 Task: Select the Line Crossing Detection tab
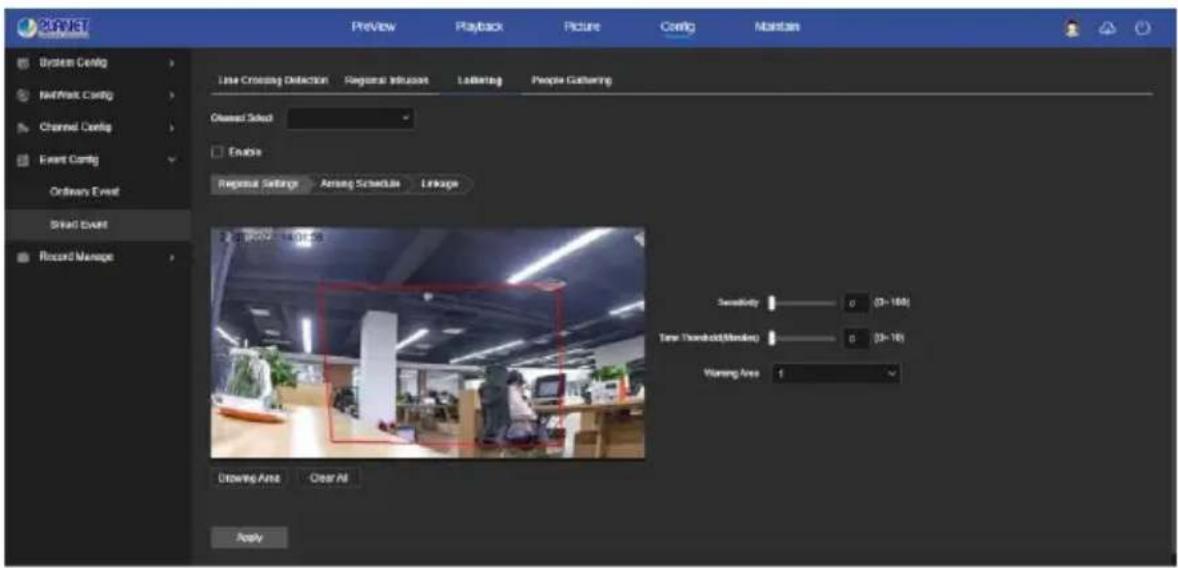[273, 80]
